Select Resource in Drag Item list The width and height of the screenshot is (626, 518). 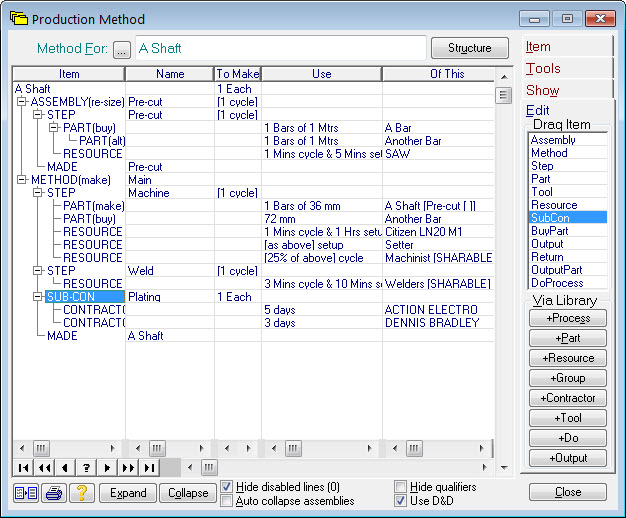click(567, 205)
